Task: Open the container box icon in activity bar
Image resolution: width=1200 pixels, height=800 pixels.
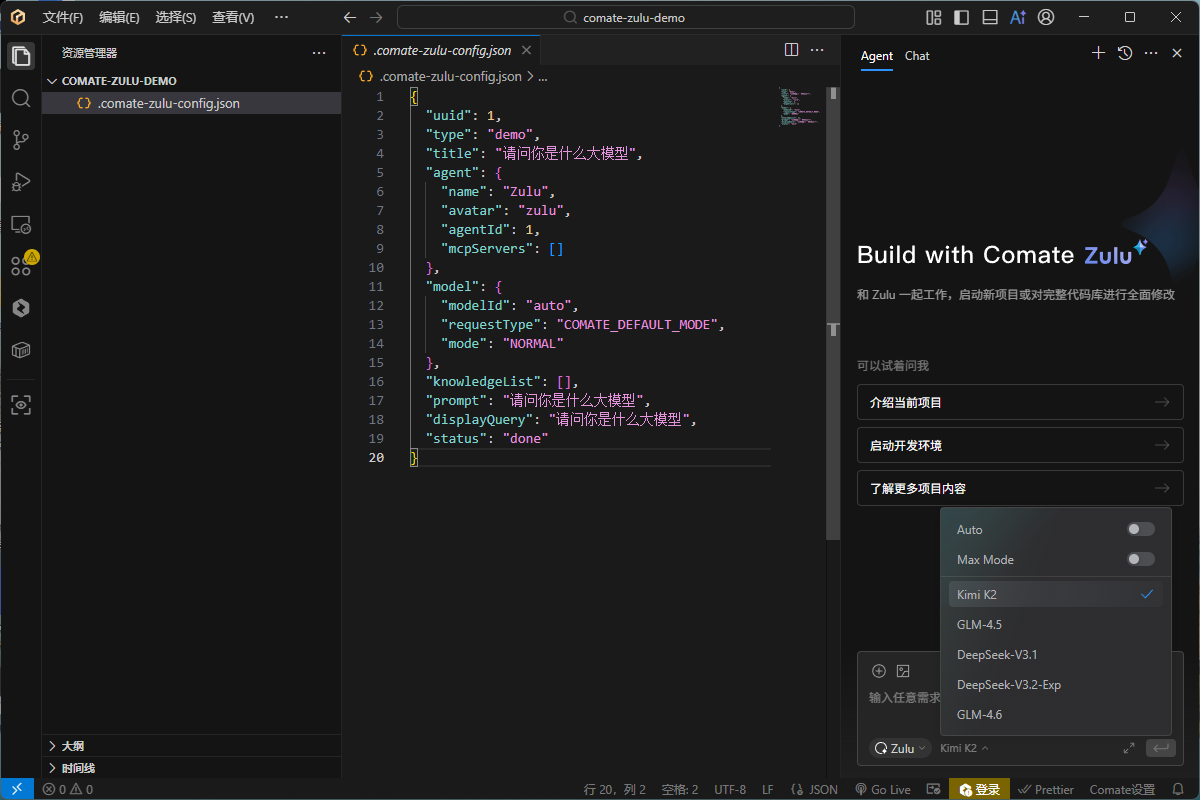Action: 21,350
